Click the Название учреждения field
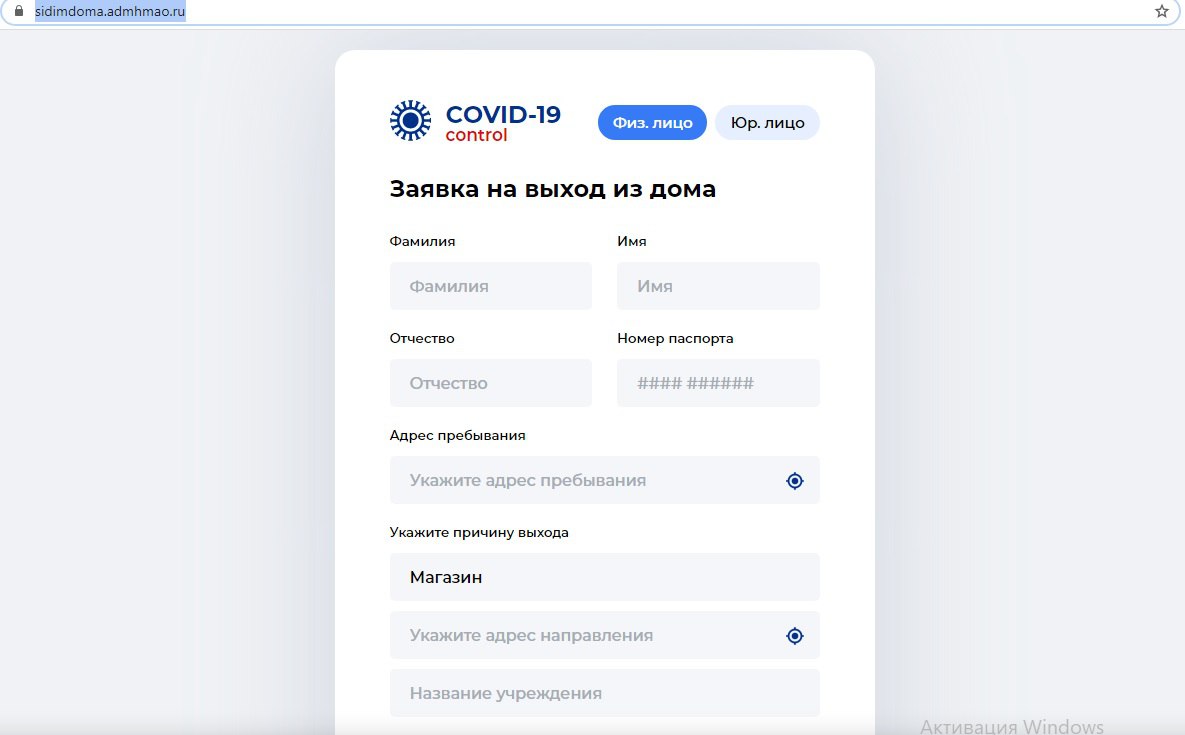This screenshot has height=735, width=1185. [605, 693]
